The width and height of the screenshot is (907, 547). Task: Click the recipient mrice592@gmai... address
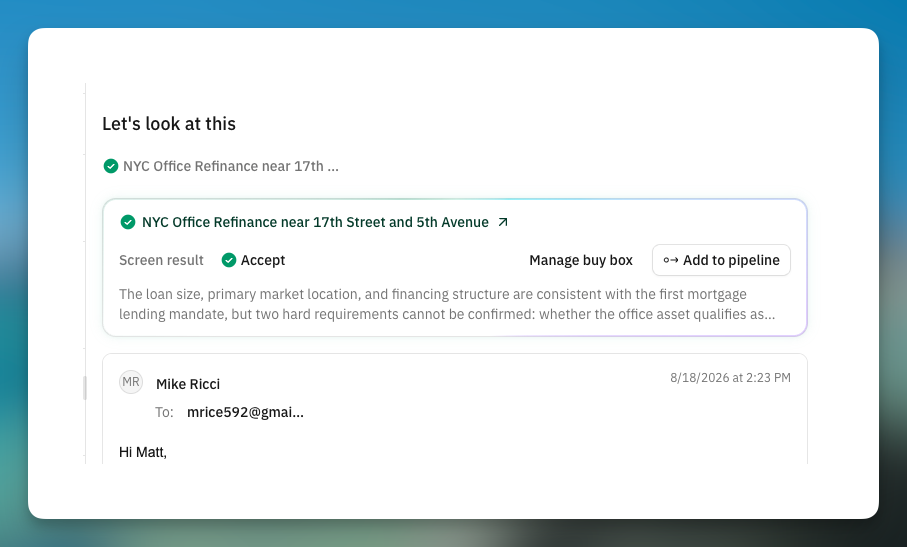point(245,412)
